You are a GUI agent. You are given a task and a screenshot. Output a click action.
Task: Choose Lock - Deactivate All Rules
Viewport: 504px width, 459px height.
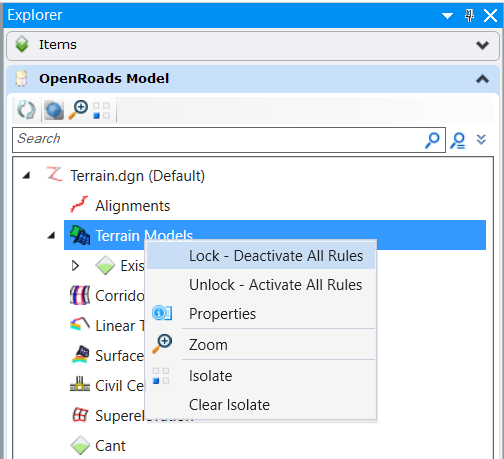click(261, 256)
